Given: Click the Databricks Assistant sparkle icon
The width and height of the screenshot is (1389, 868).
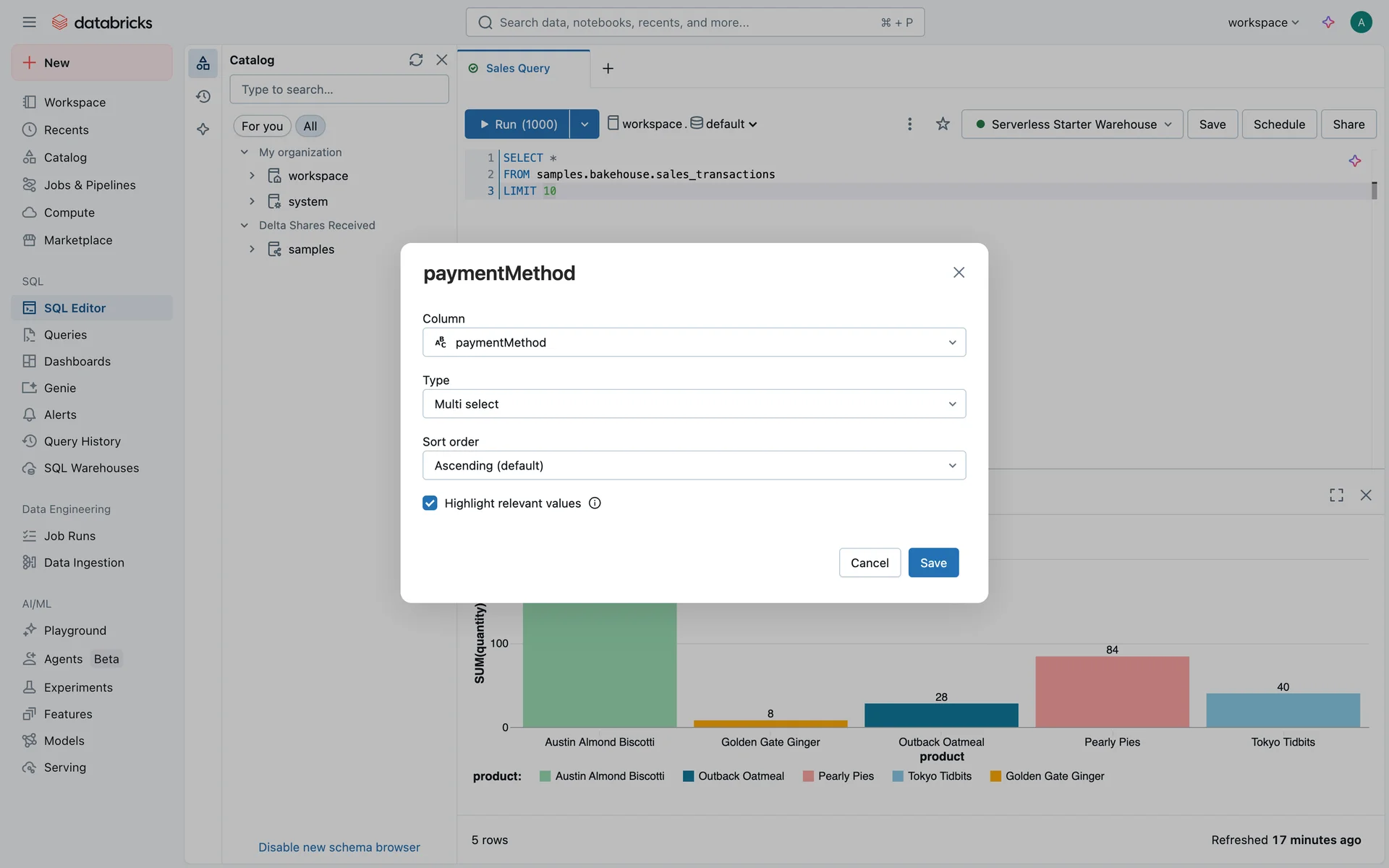Looking at the screenshot, I should pos(1328,22).
